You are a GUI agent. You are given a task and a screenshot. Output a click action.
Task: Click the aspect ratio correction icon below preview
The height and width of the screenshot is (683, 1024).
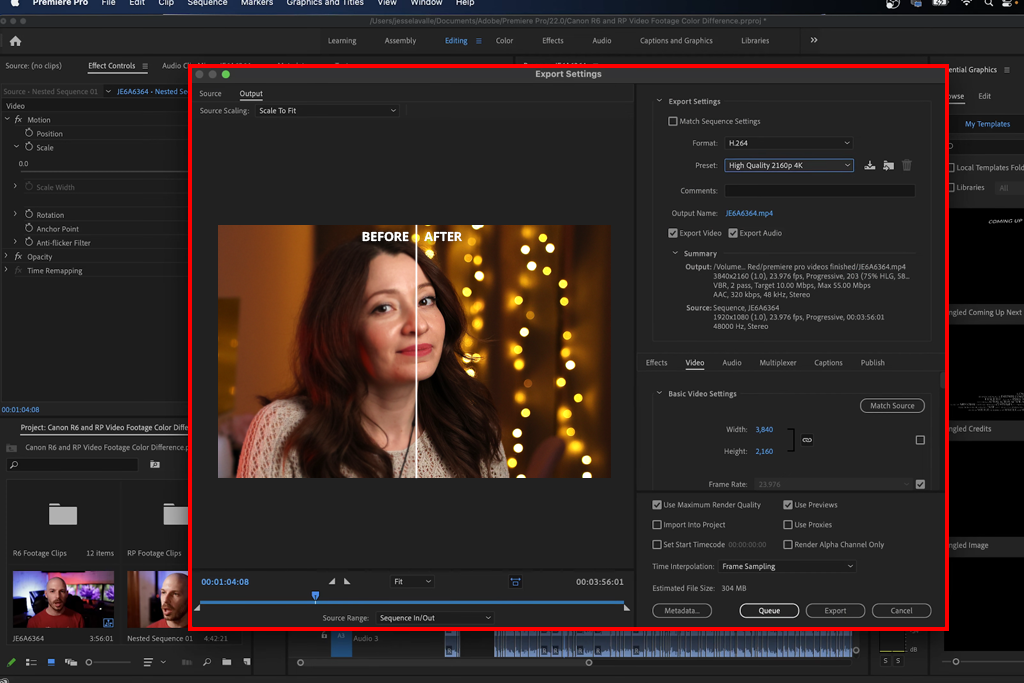click(515, 582)
